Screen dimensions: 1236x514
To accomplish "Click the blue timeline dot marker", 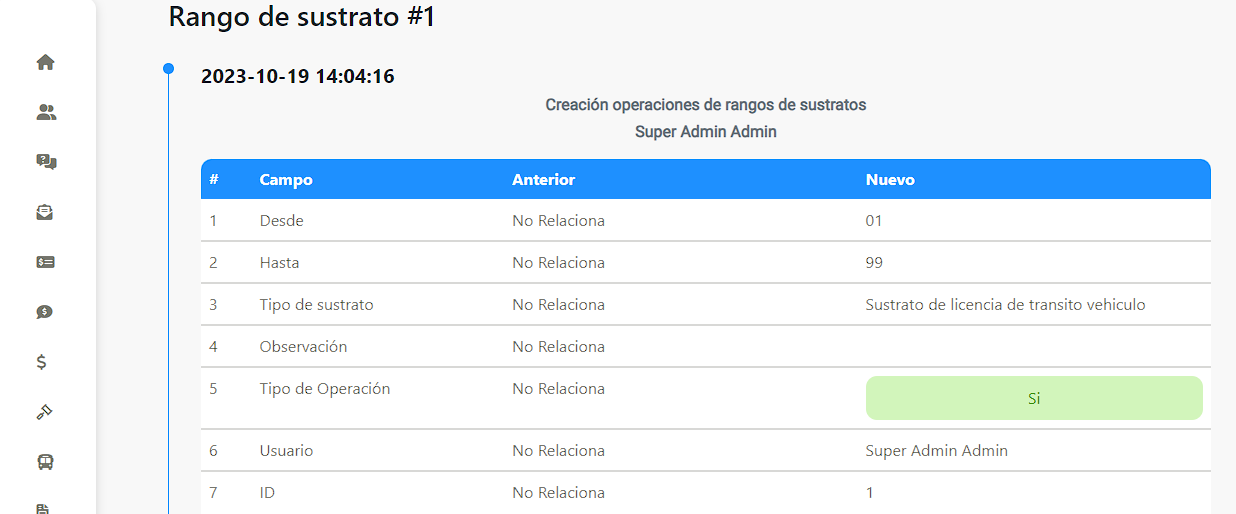I will coord(168,69).
